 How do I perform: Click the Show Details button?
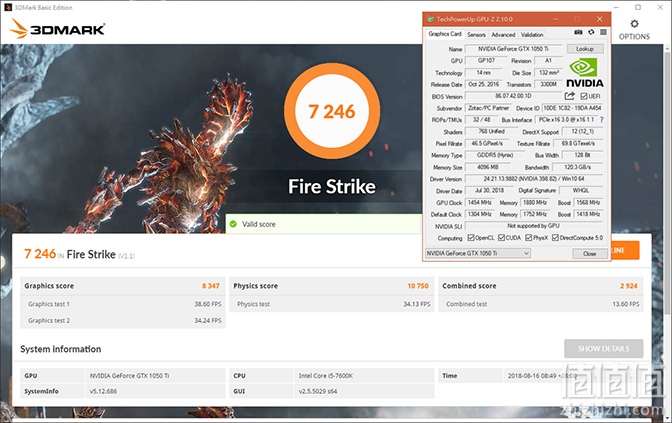pyautogui.click(x=603, y=348)
